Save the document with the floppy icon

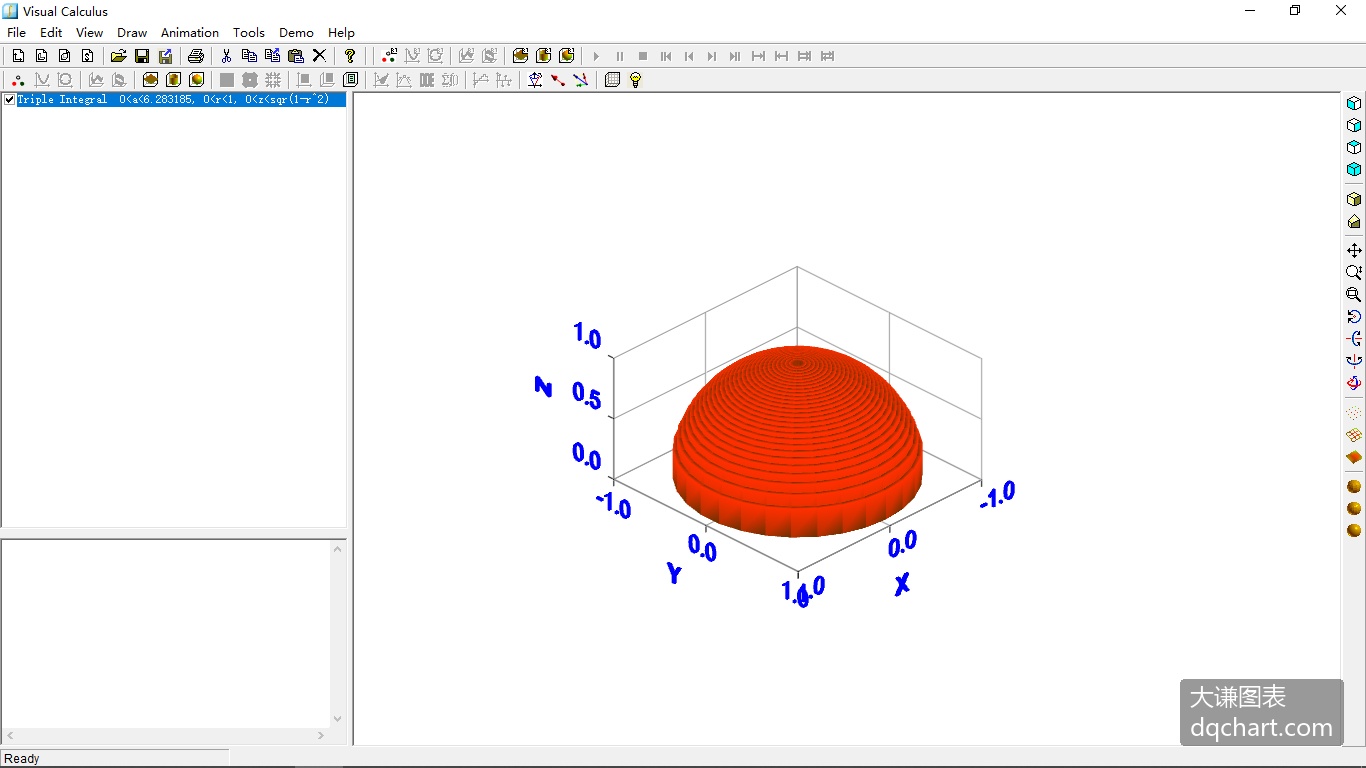tap(142, 56)
